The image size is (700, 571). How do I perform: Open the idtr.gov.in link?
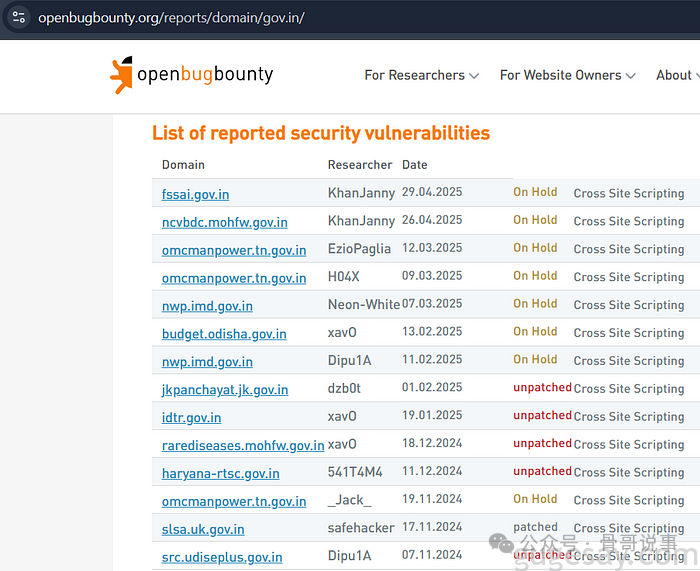click(x=192, y=417)
